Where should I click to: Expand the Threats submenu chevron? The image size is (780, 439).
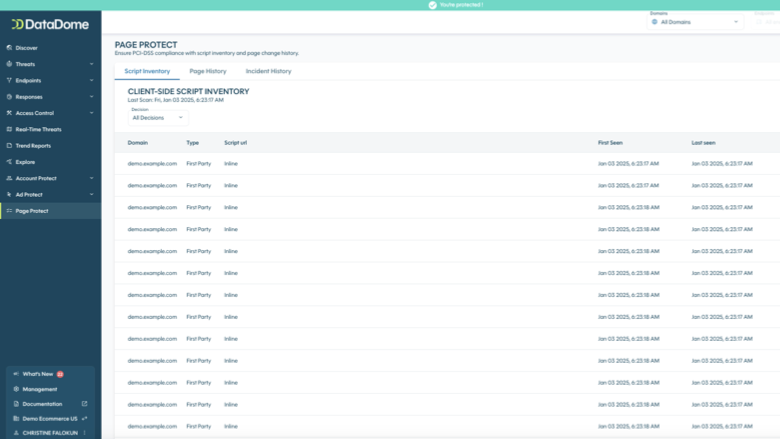coord(92,64)
